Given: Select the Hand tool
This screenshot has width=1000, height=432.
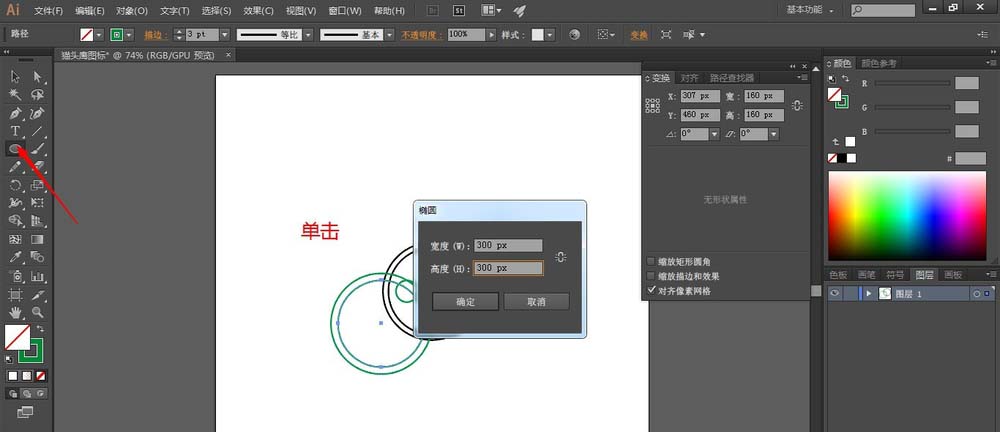Looking at the screenshot, I should tap(15, 313).
